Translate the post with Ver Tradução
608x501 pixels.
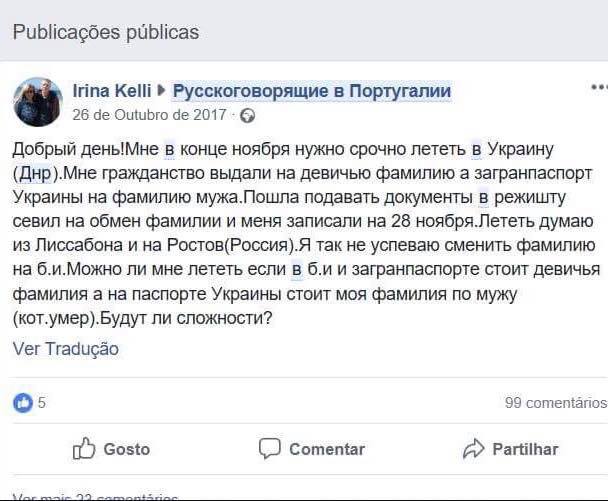[66, 349]
